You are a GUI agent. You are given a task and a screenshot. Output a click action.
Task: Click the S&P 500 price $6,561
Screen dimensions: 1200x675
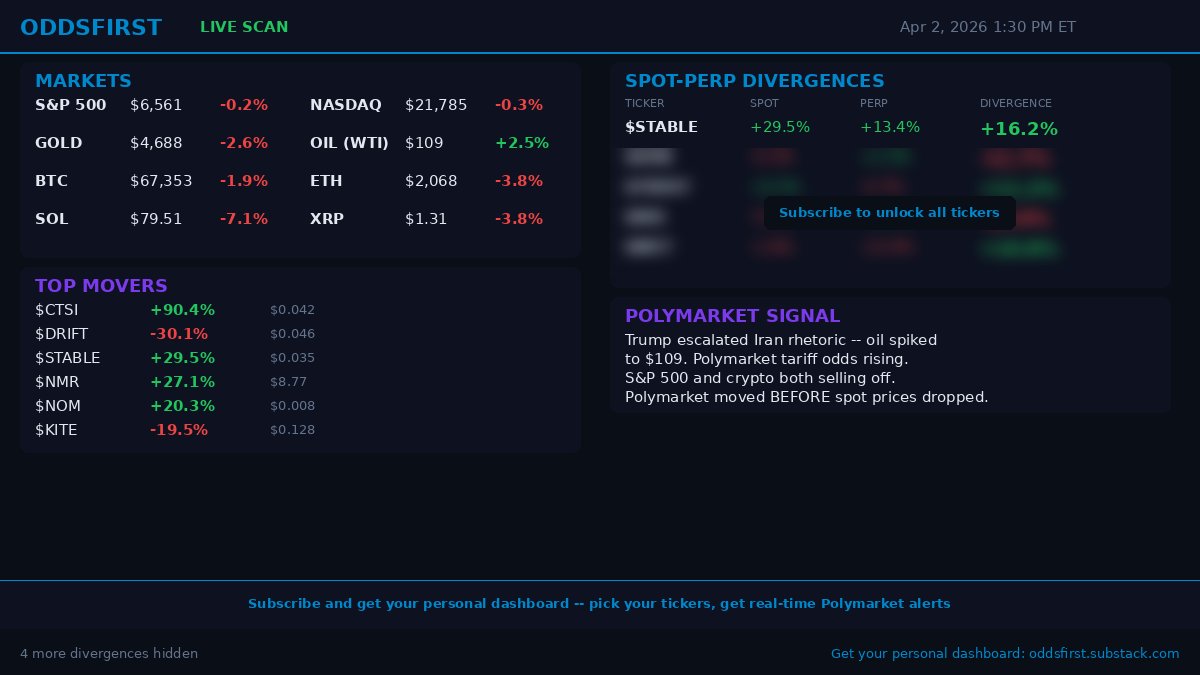(156, 105)
